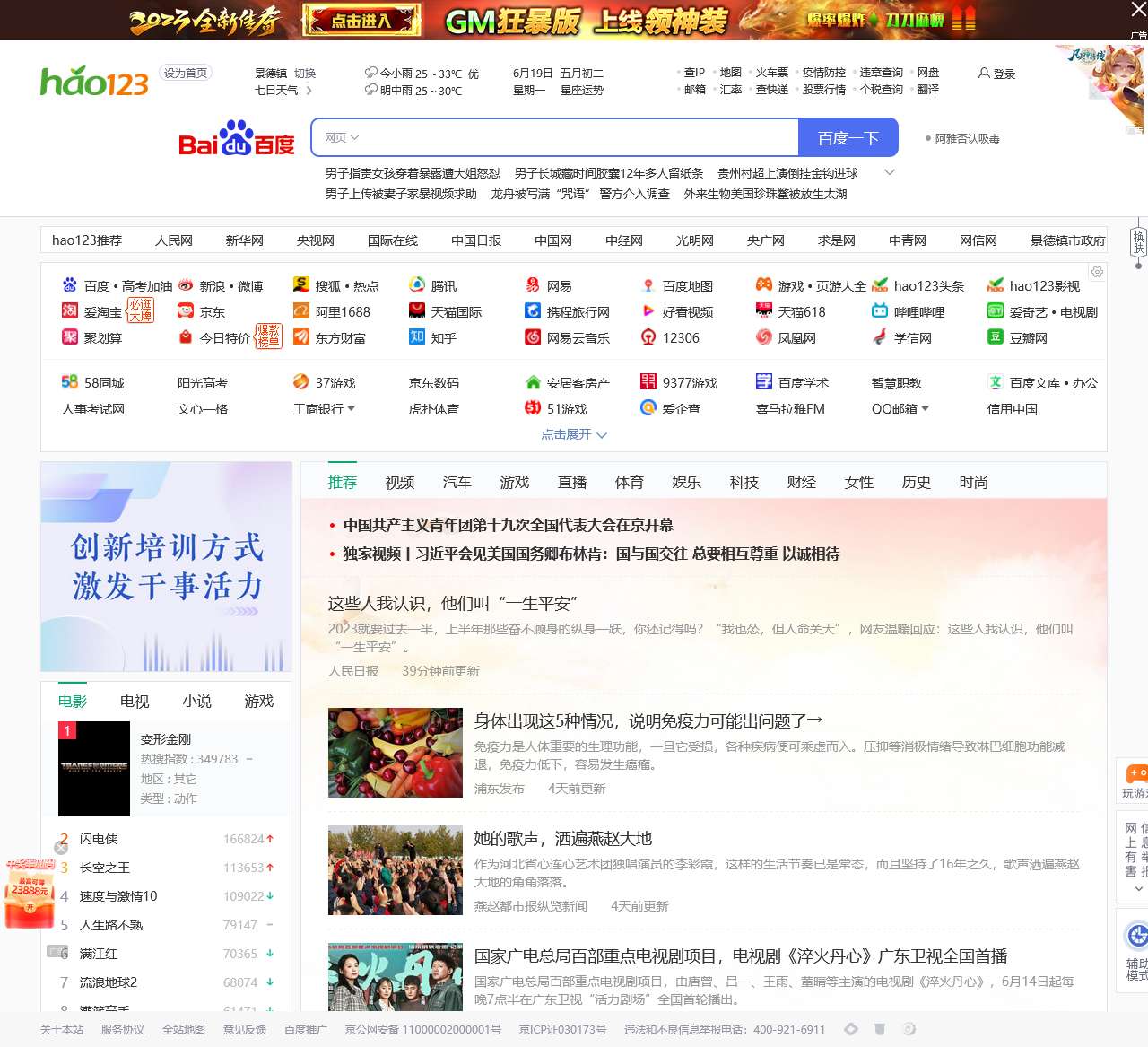Open the 变形金刚 movie poster thumbnail
The width and height of the screenshot is (1148, 1047).
click(x=94, y=769)
